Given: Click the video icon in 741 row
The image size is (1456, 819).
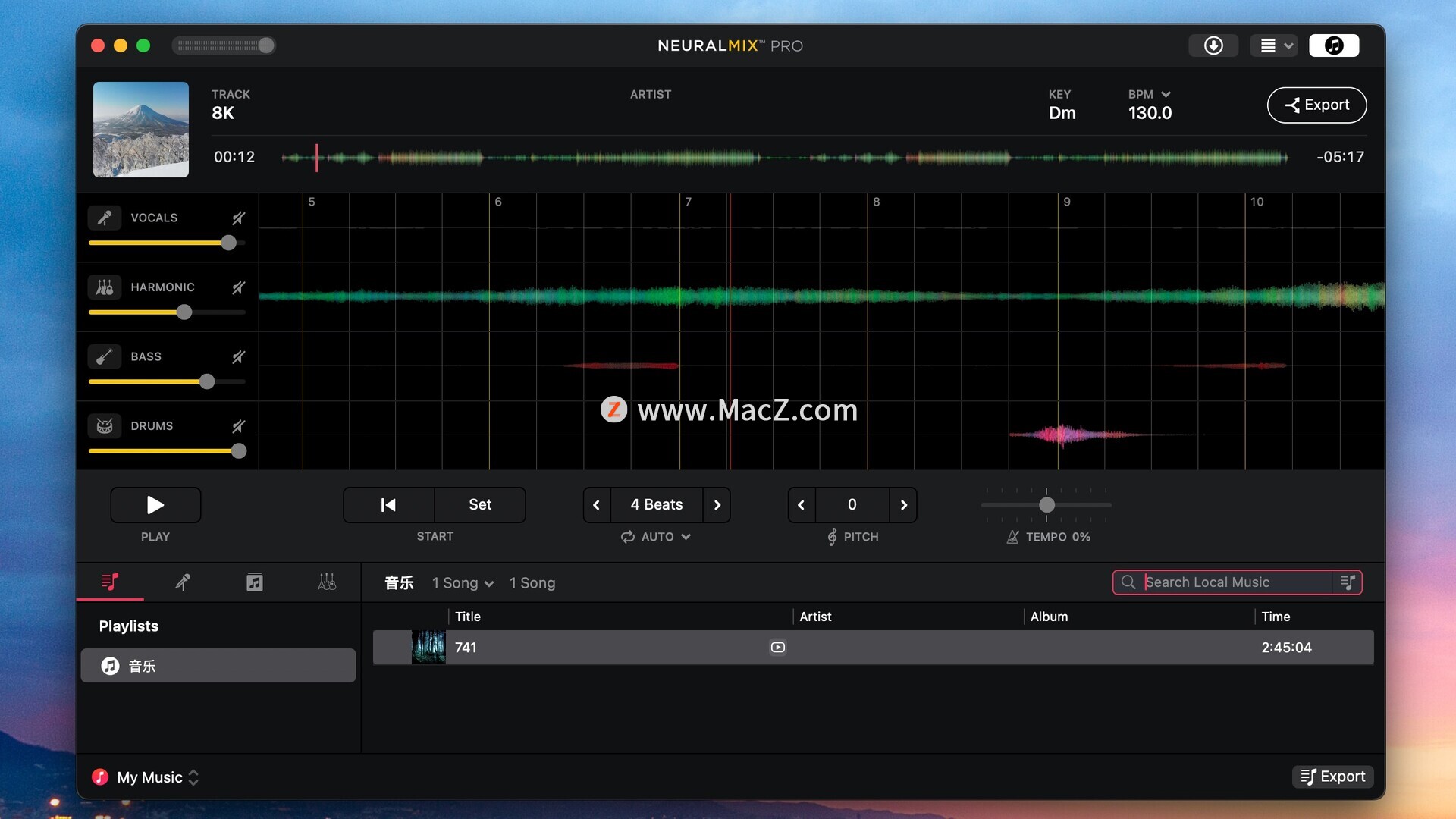Looking at the screenshot, I should point(778,648).
